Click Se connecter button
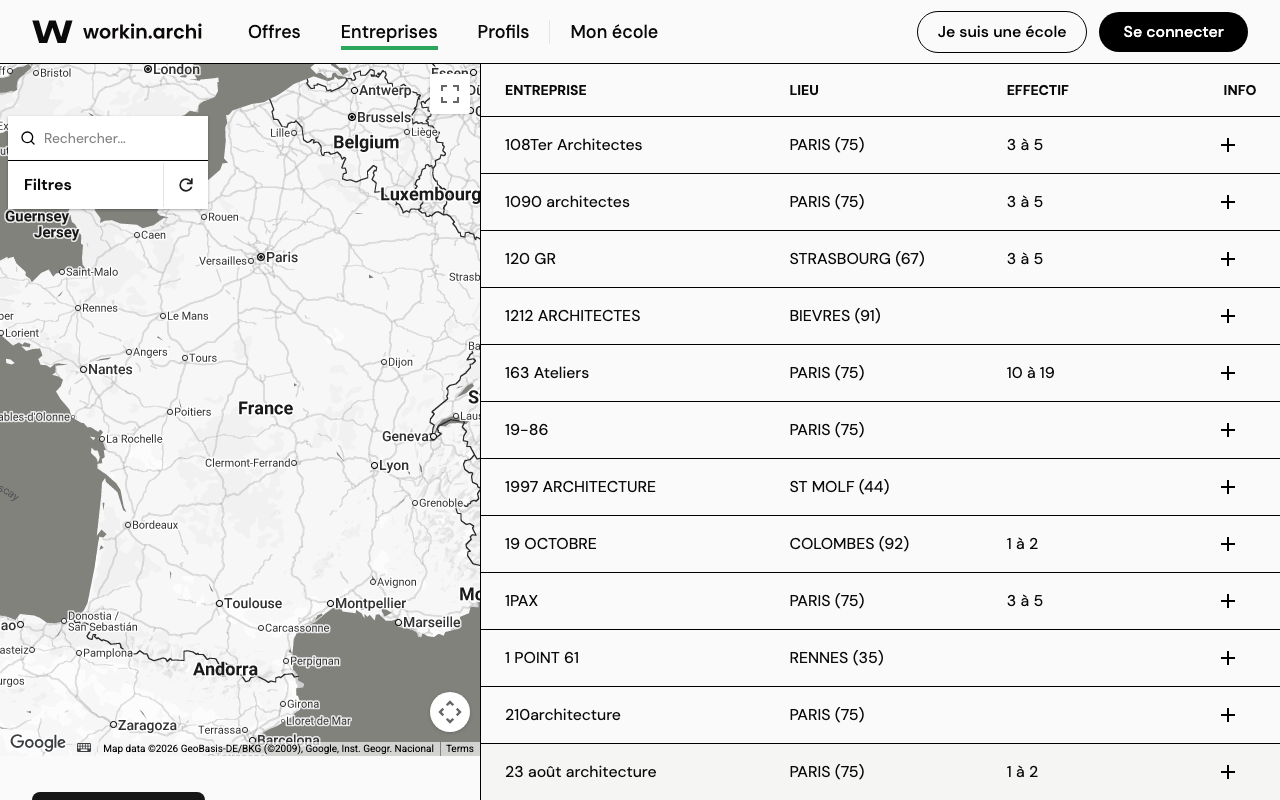1280x800 pixels. tap(1173, 32)
